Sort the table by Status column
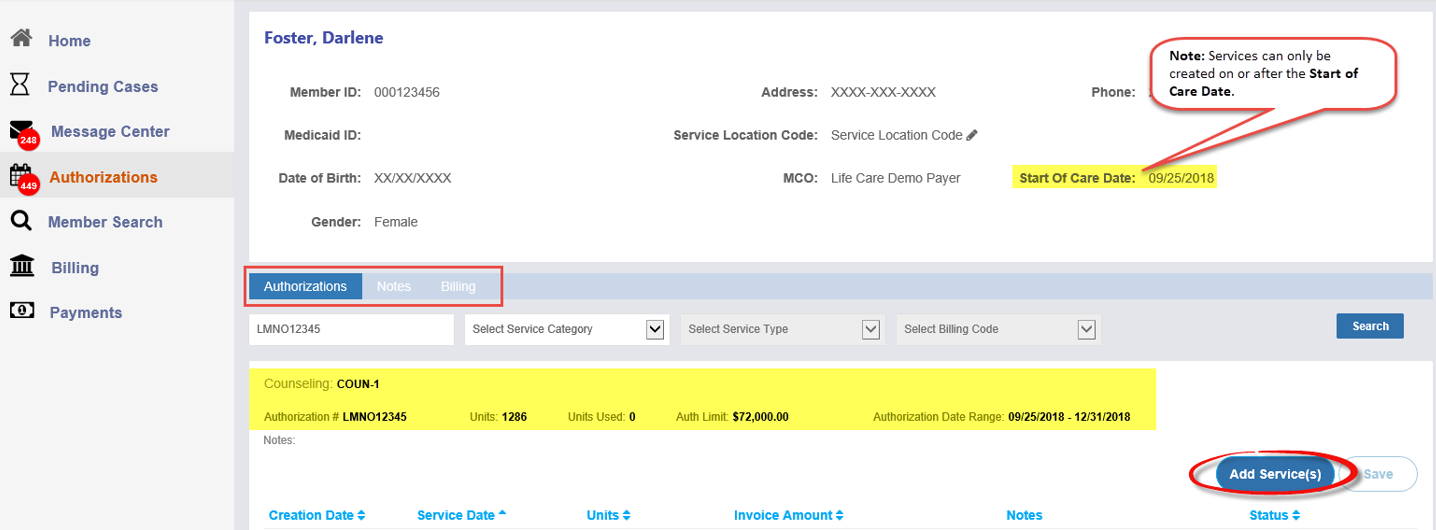This screenshot has height=530, width=1436. [x=1274, y=515]
